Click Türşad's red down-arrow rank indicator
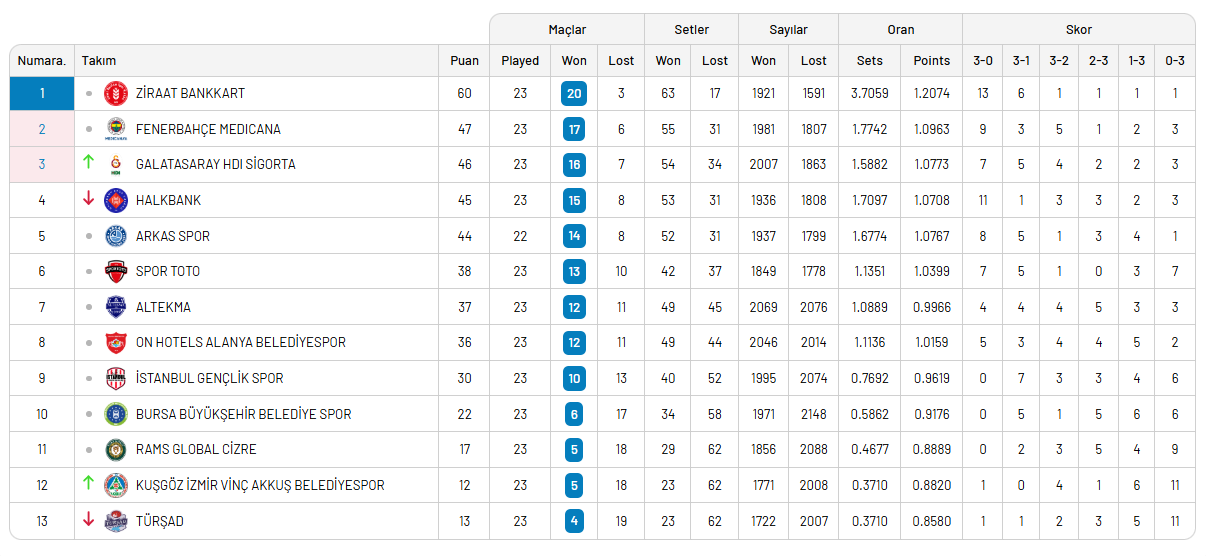Screen dimensions: 1206x556 click(x=89, y=520)
